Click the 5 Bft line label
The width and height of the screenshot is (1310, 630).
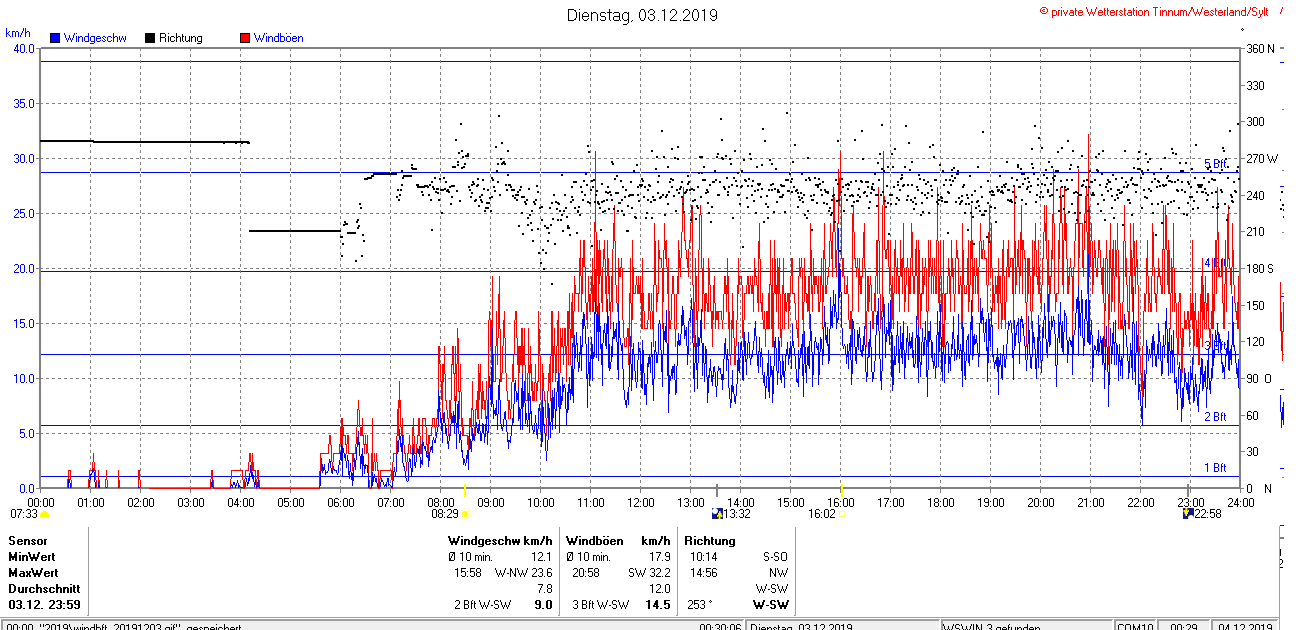pos(1215,164)
